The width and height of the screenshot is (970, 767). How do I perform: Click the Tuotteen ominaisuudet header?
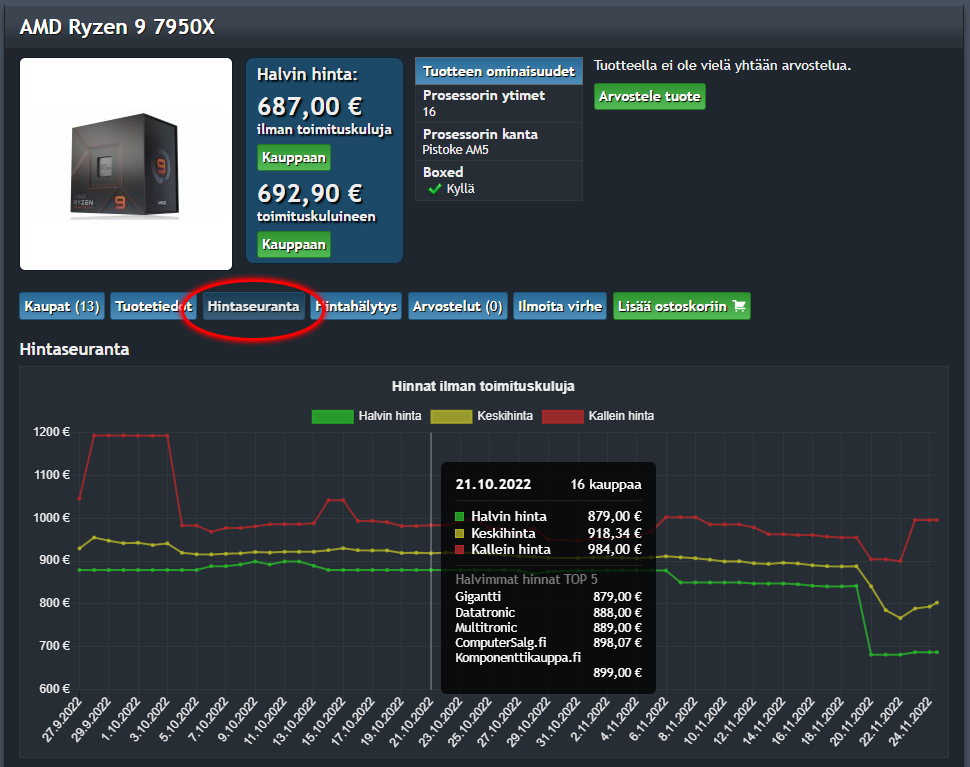(498, 72)
